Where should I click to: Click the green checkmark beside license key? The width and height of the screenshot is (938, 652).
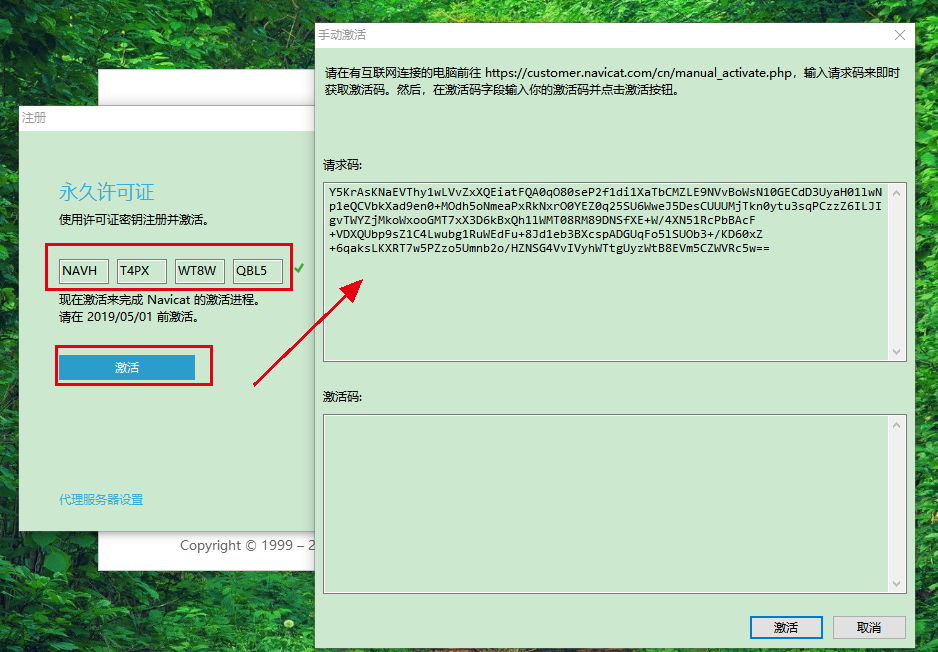[x=299, y=268]
